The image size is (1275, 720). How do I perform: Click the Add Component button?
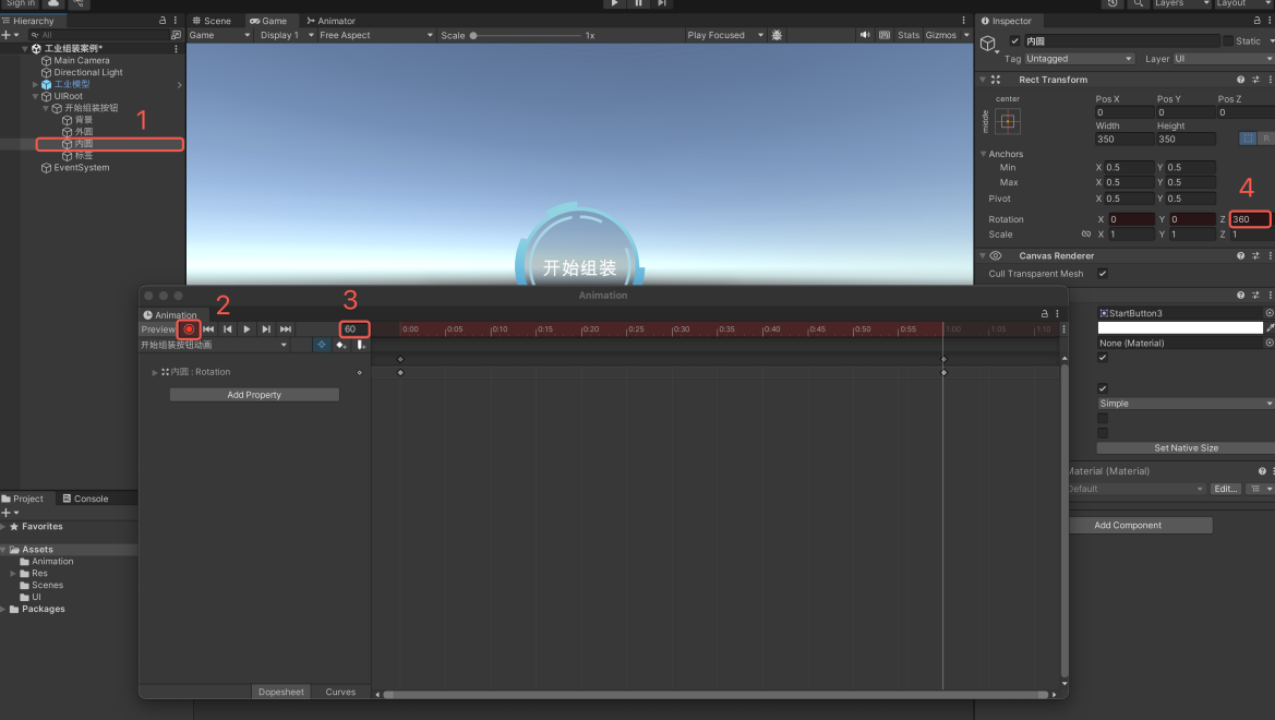[1127, 525]
